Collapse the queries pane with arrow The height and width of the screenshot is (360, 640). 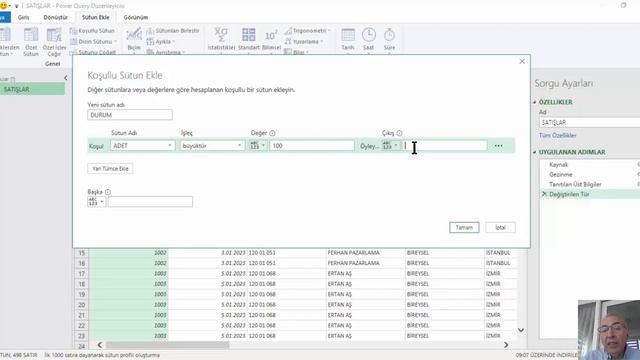pyautogui.click(x=66, y=78)
